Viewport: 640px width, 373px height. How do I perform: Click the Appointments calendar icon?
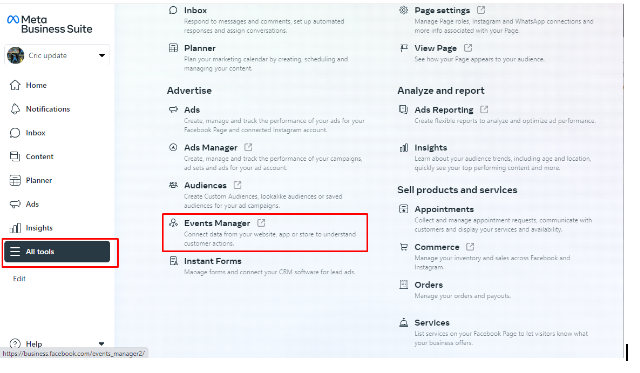(x=403, y=209)
